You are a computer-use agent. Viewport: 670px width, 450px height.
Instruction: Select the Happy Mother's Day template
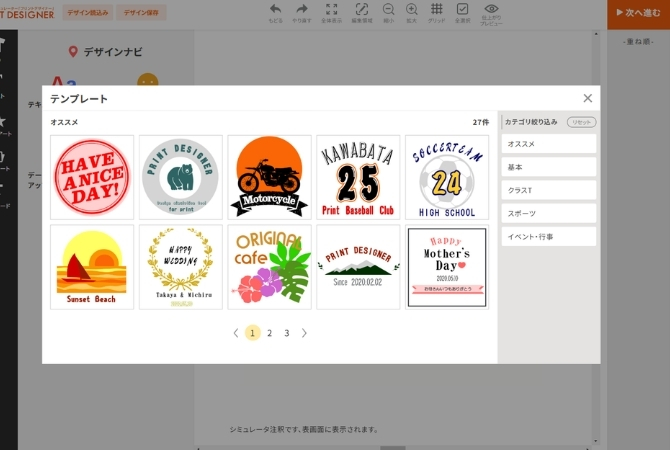[x=447, y=267]
